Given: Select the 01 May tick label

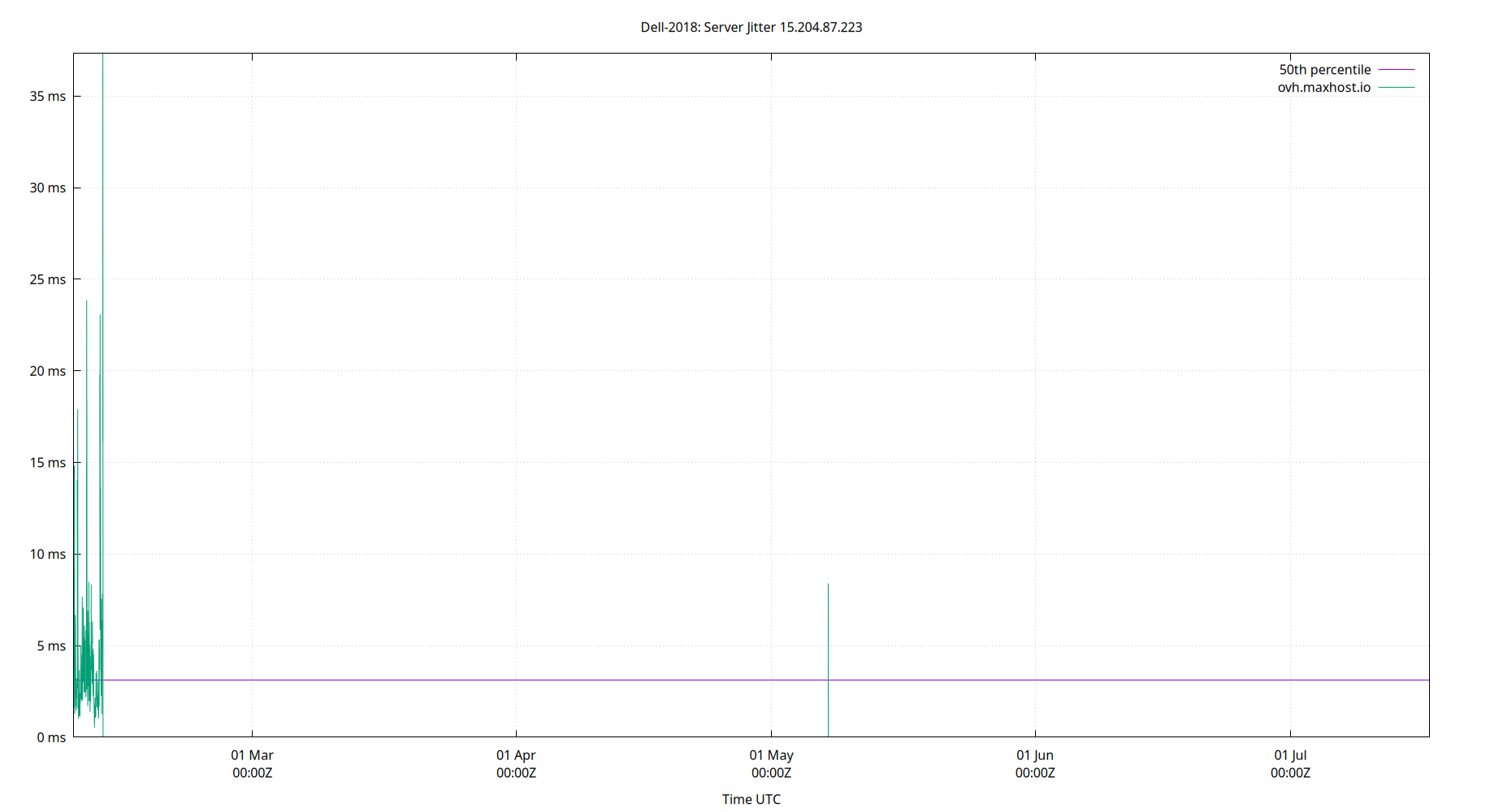Looking at the screenshot, I should tap(772, 754).
